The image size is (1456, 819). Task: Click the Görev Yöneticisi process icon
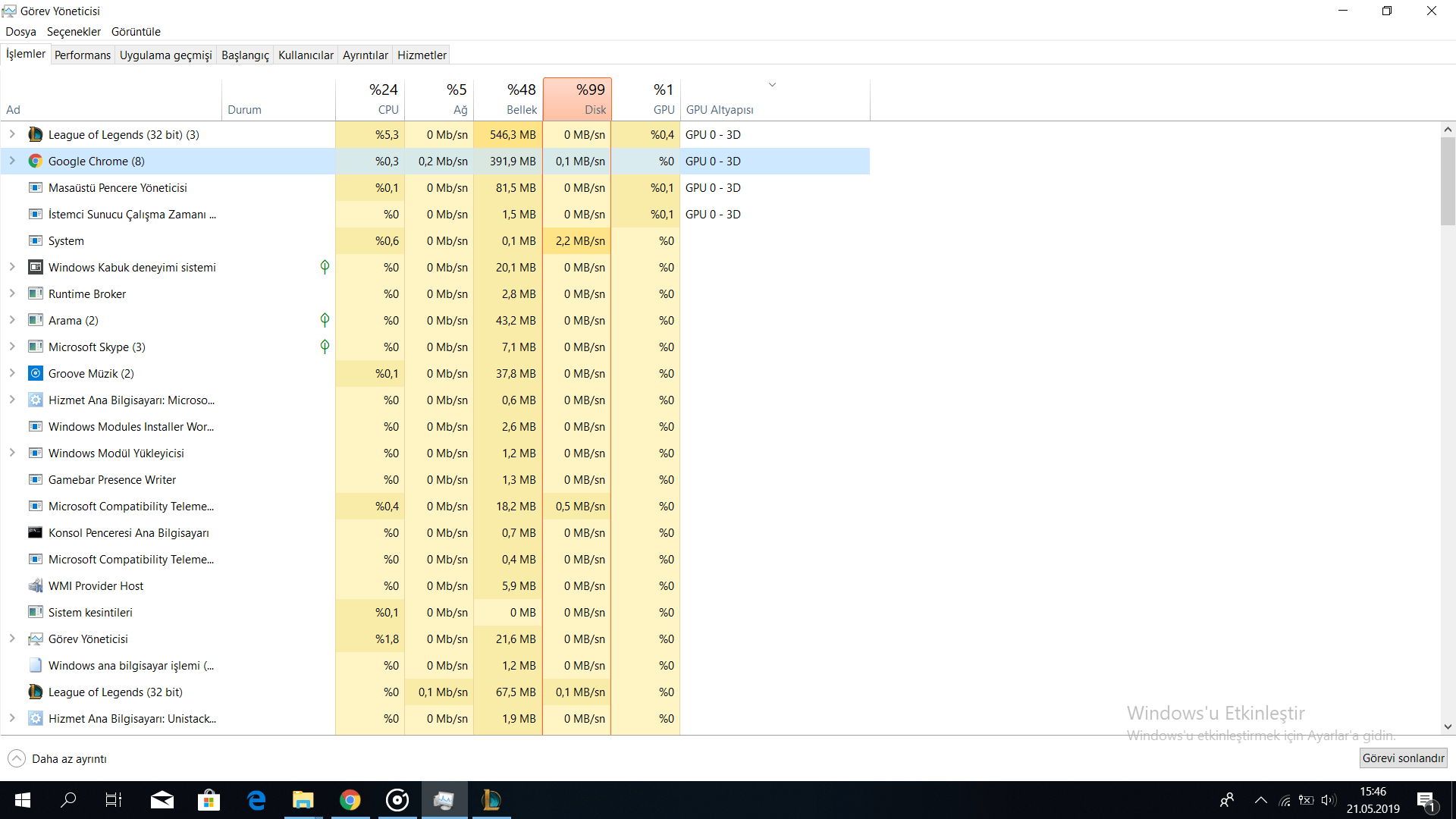tap(35, 639)
